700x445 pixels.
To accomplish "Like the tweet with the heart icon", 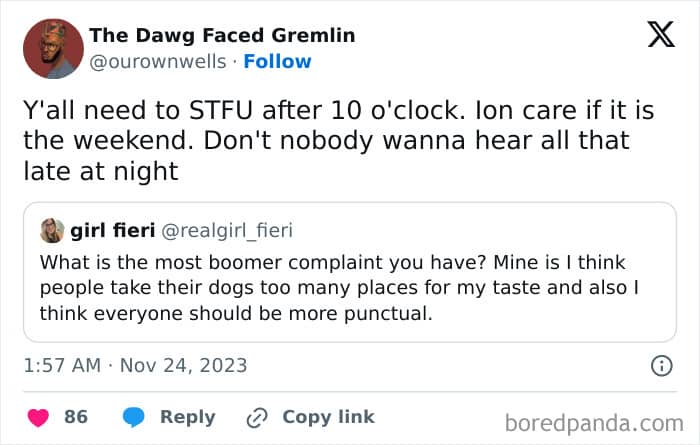I will click(37, 416).
